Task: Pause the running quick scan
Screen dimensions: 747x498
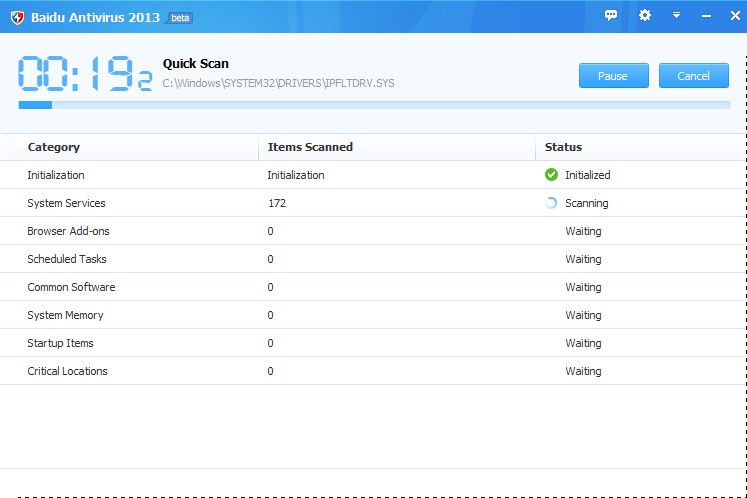Action: tap(613, 76)
